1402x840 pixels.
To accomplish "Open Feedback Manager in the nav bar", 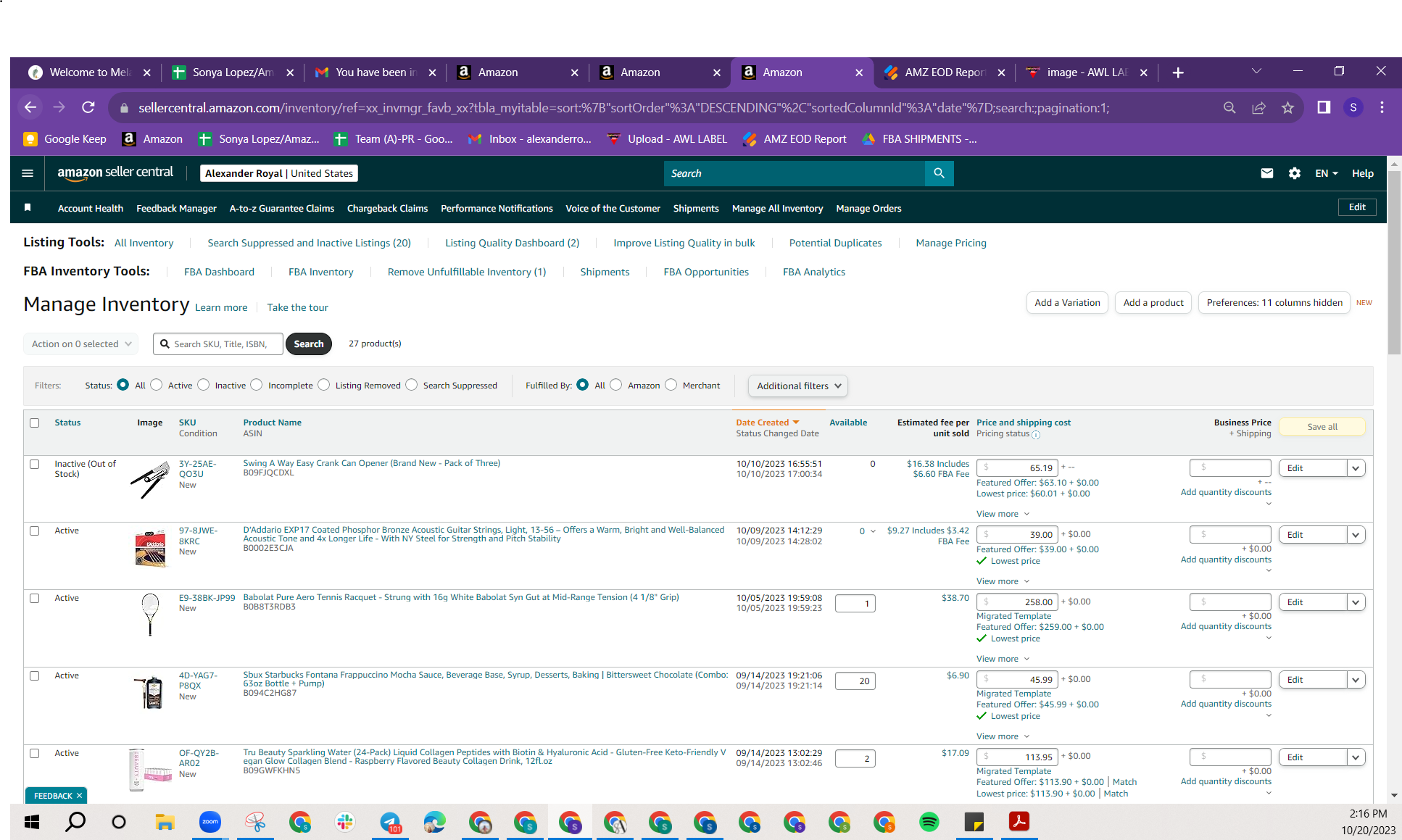I will [x=176, y=208].
